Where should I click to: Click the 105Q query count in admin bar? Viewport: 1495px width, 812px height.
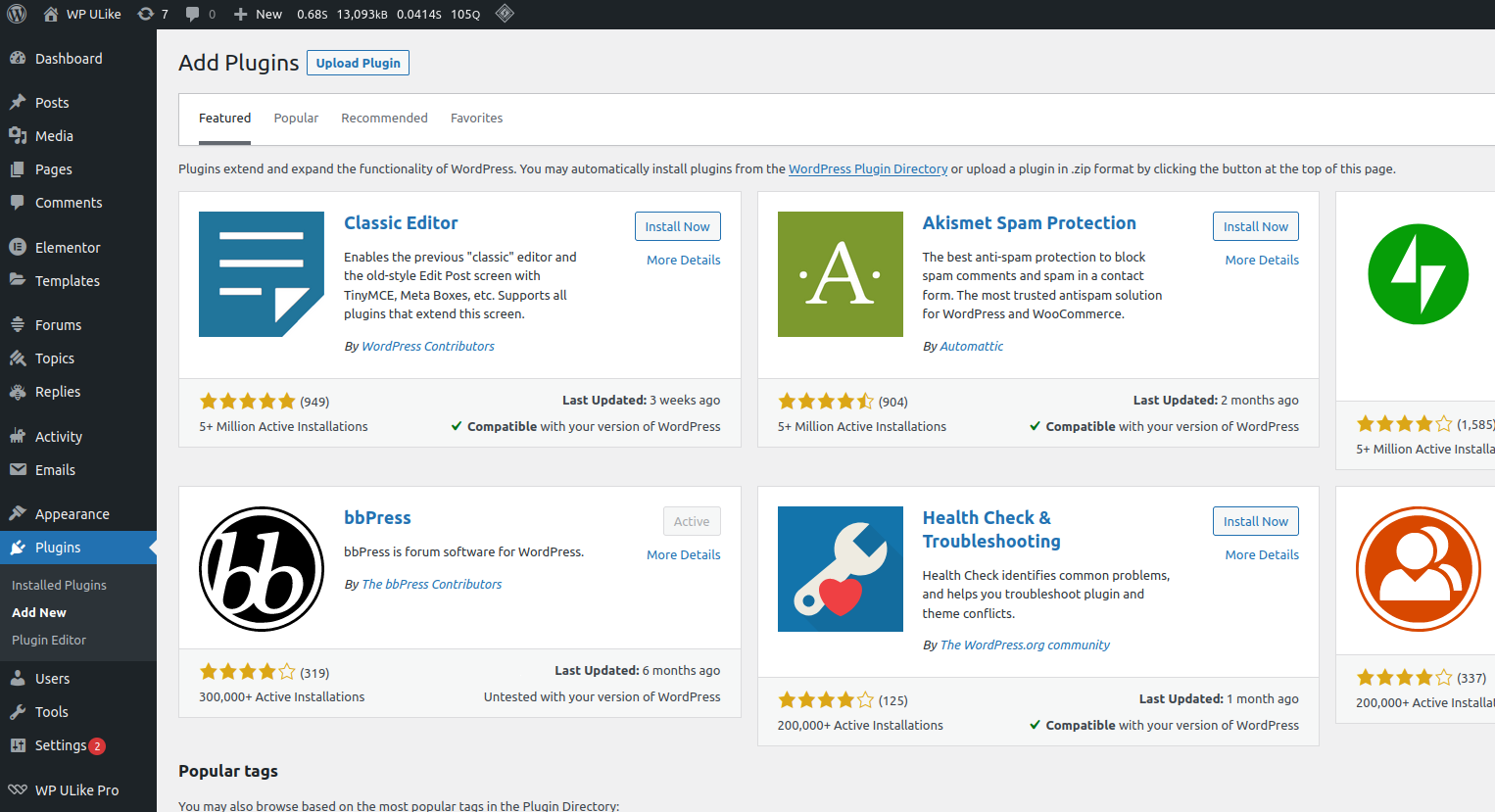465,14
